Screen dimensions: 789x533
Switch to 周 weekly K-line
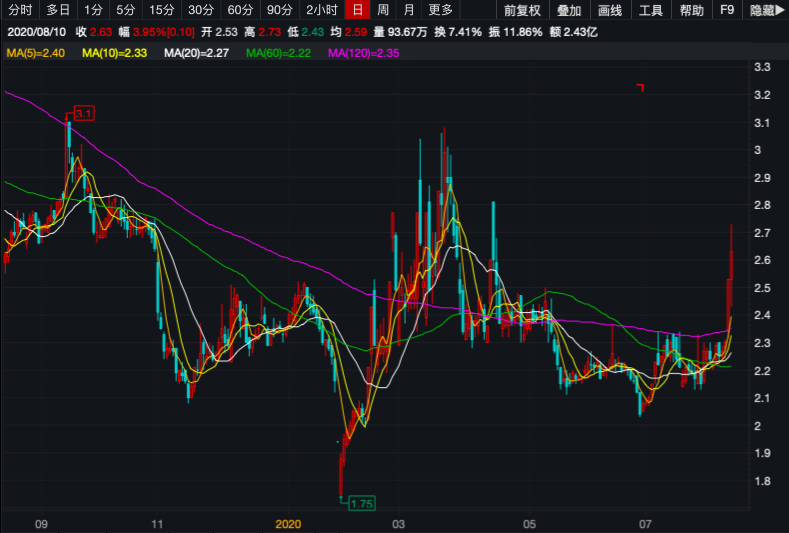tap(382, 10)
